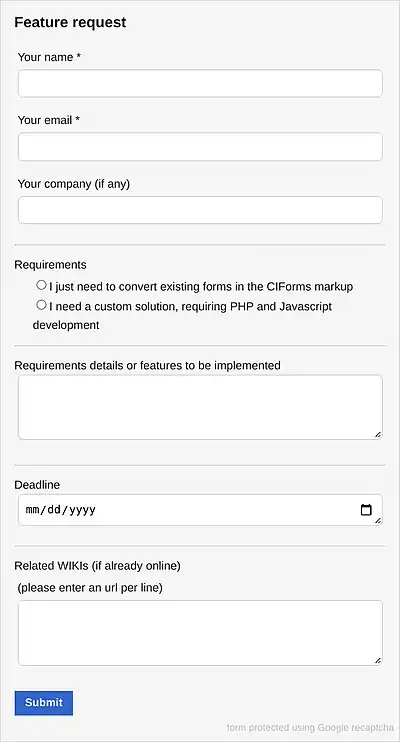400x742 pixels.
Task: Select the yyyy year part of Deadline
Action: click(82, 510)
